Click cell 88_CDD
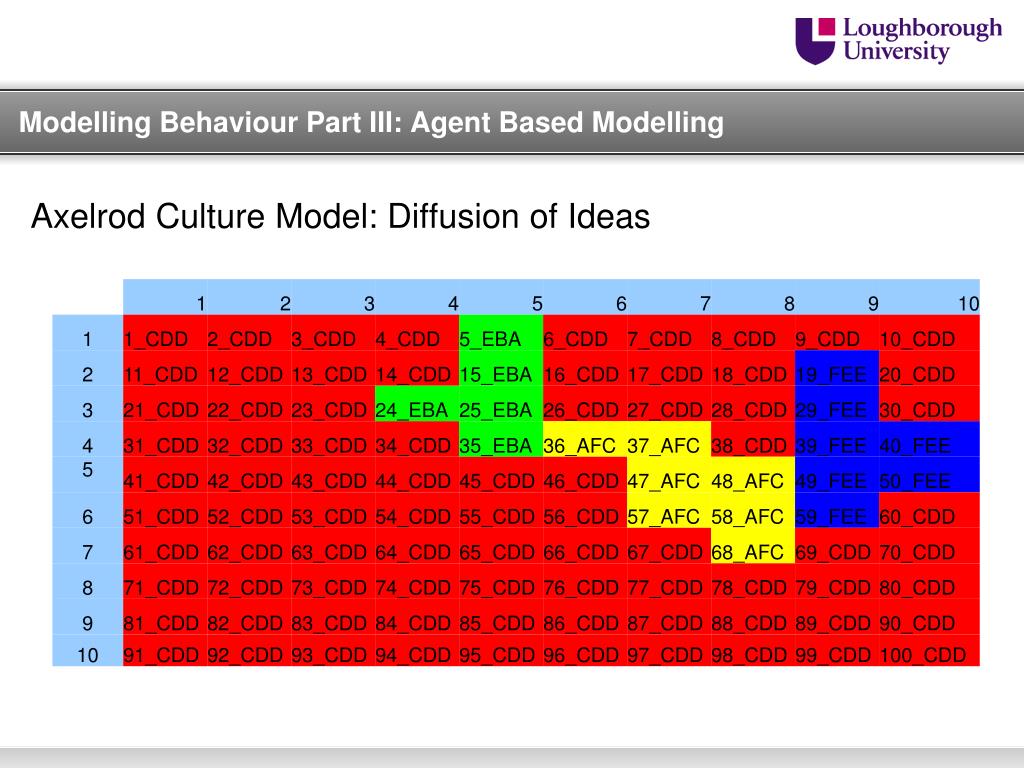 (x=753, y=616)
